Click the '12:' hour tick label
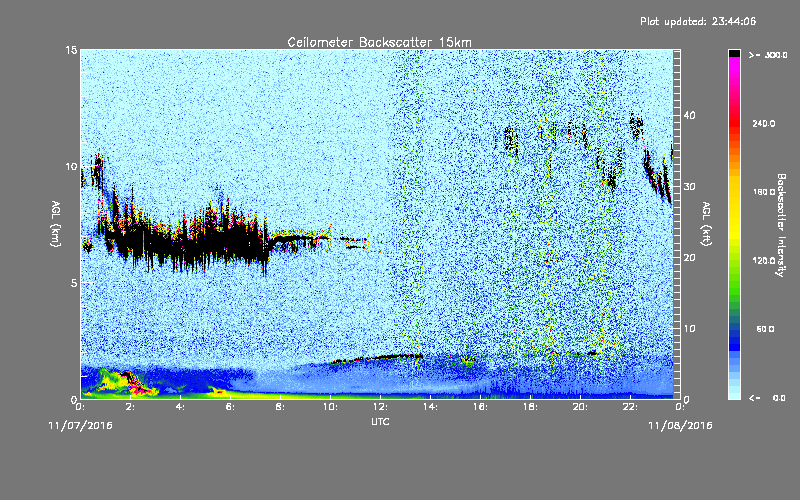 tap(380, 407)
